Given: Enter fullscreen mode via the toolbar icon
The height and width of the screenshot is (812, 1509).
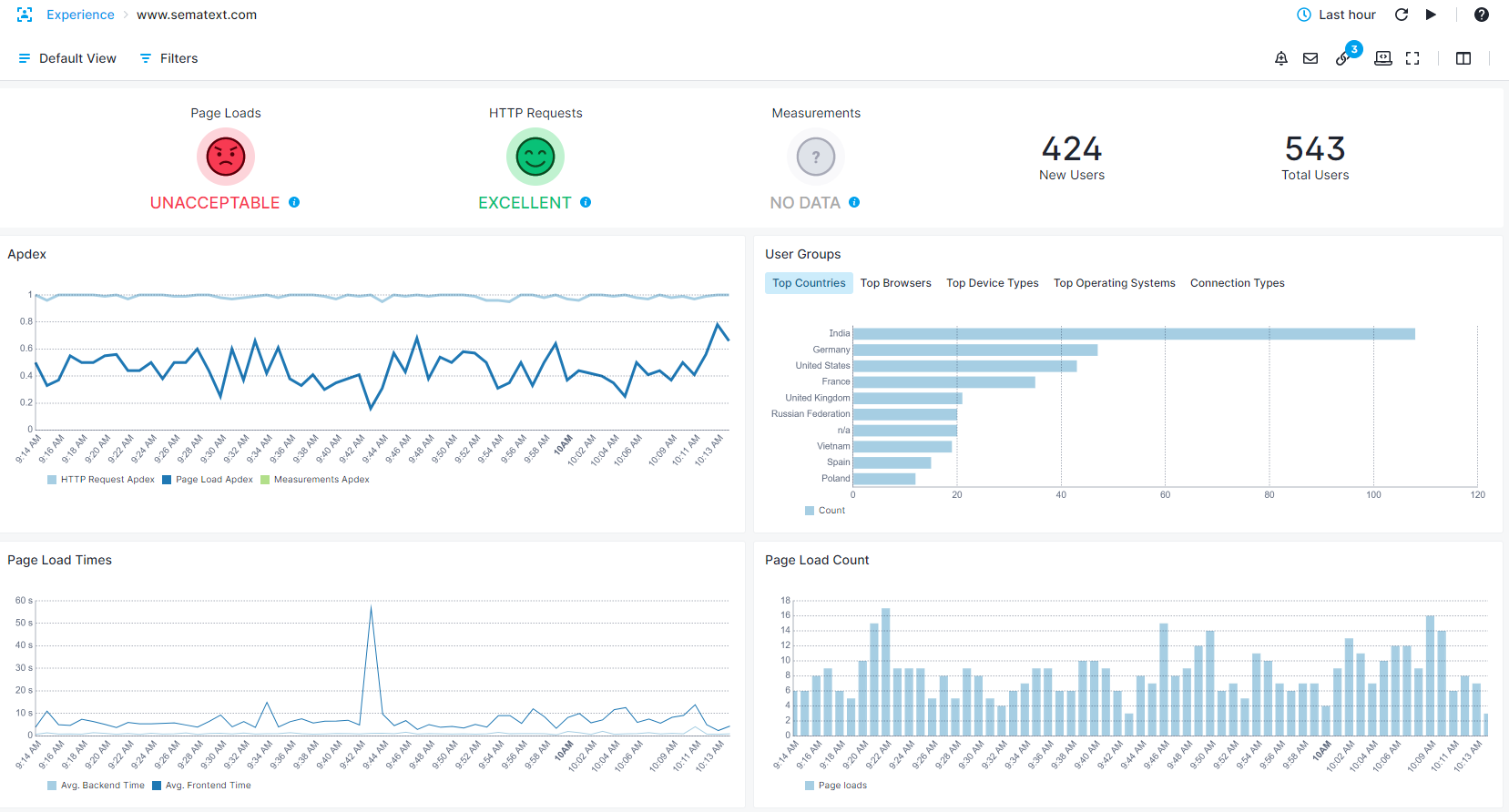Looking at the screenshot, I should [1412, 58].
